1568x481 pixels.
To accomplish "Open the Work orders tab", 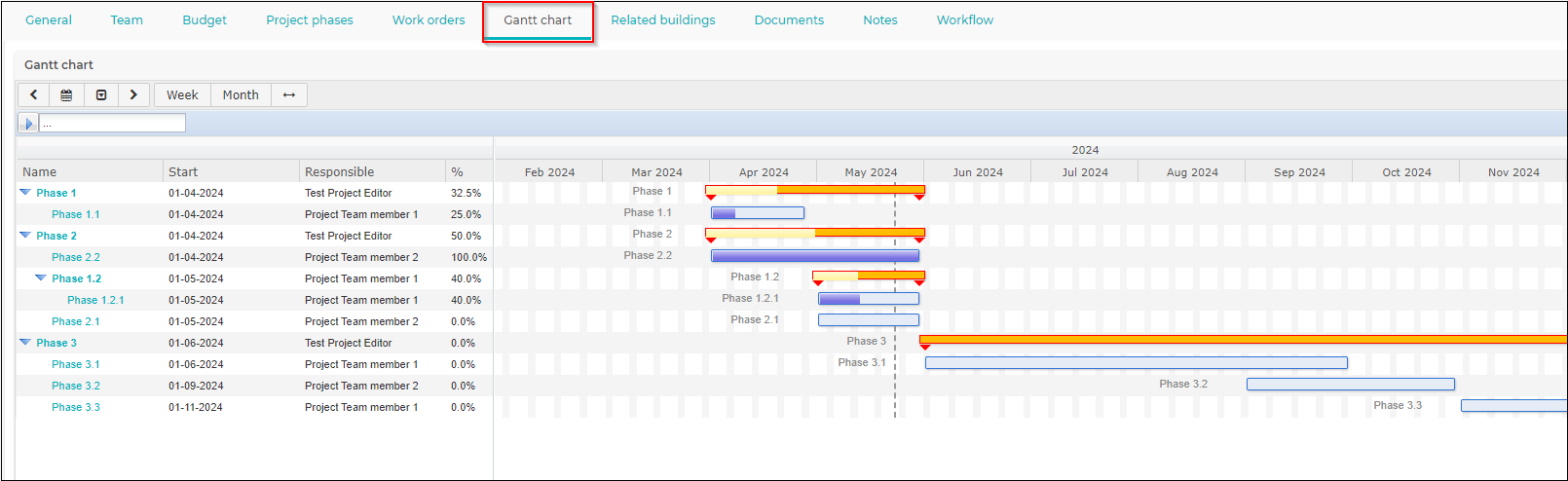I will pos(429,19).
